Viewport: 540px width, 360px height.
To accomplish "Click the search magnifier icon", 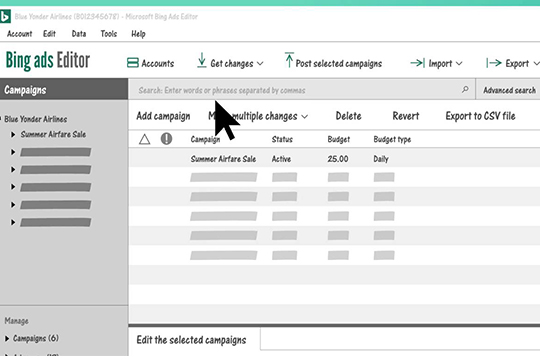I will click(465, 90).
